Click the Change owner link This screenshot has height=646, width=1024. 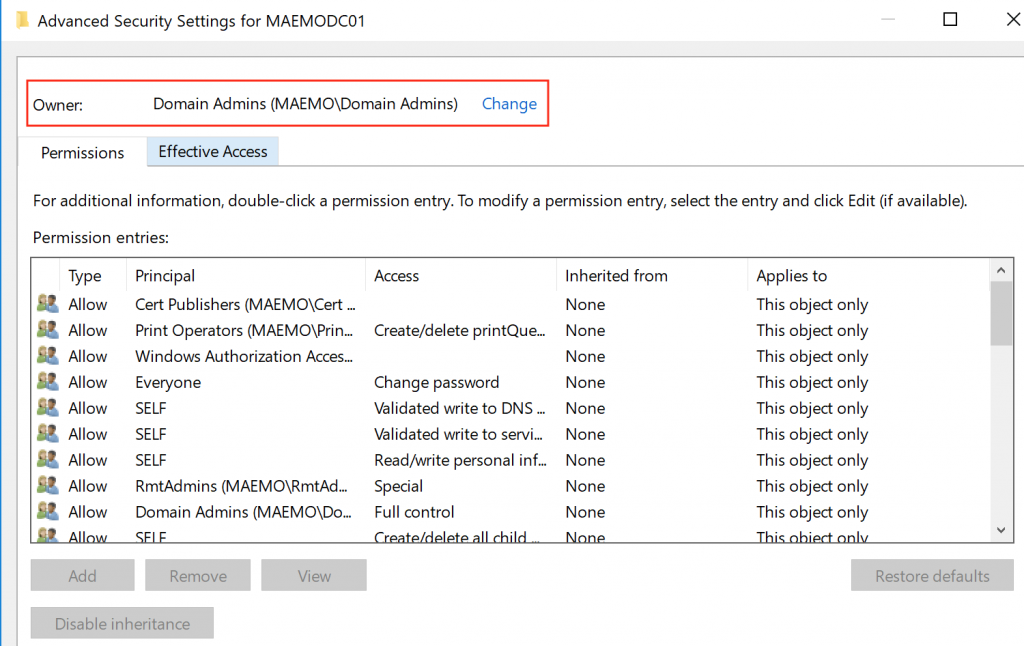(509, 104)
